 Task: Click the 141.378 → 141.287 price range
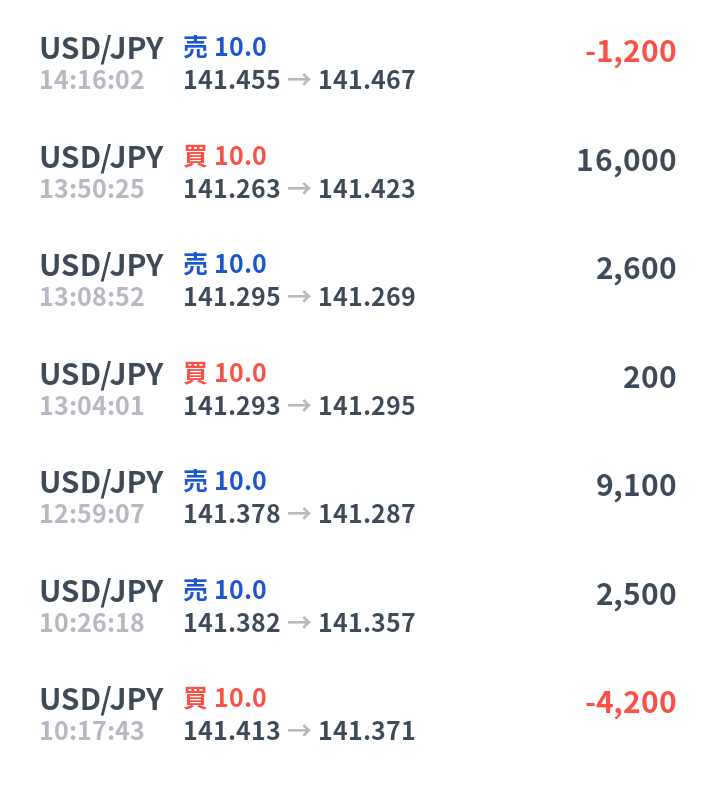pyautogui.click(x=299, y=514)
